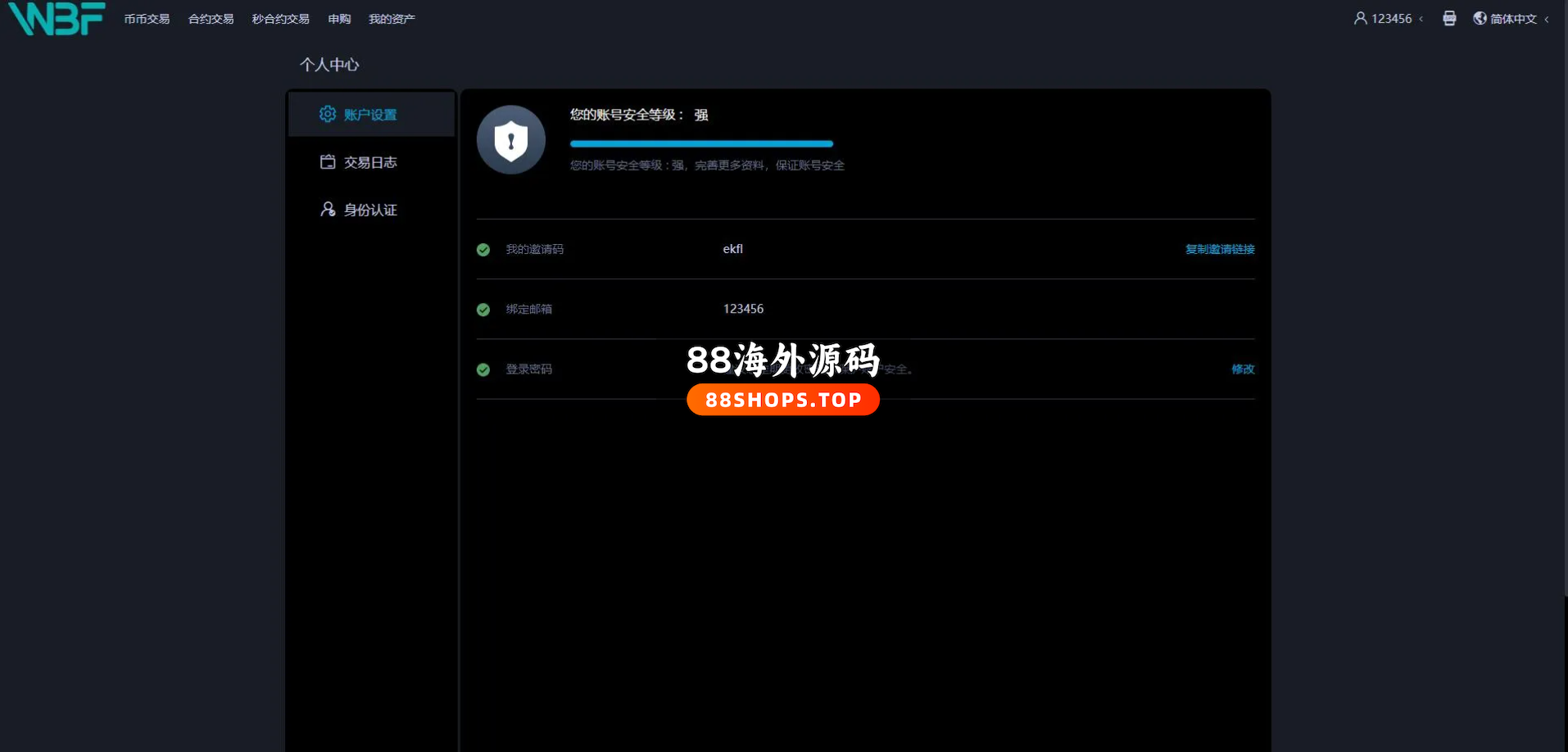Click the 复制邀请链接 link
This screenshot has width=1568, height=752.
(x=1219, y=249)
